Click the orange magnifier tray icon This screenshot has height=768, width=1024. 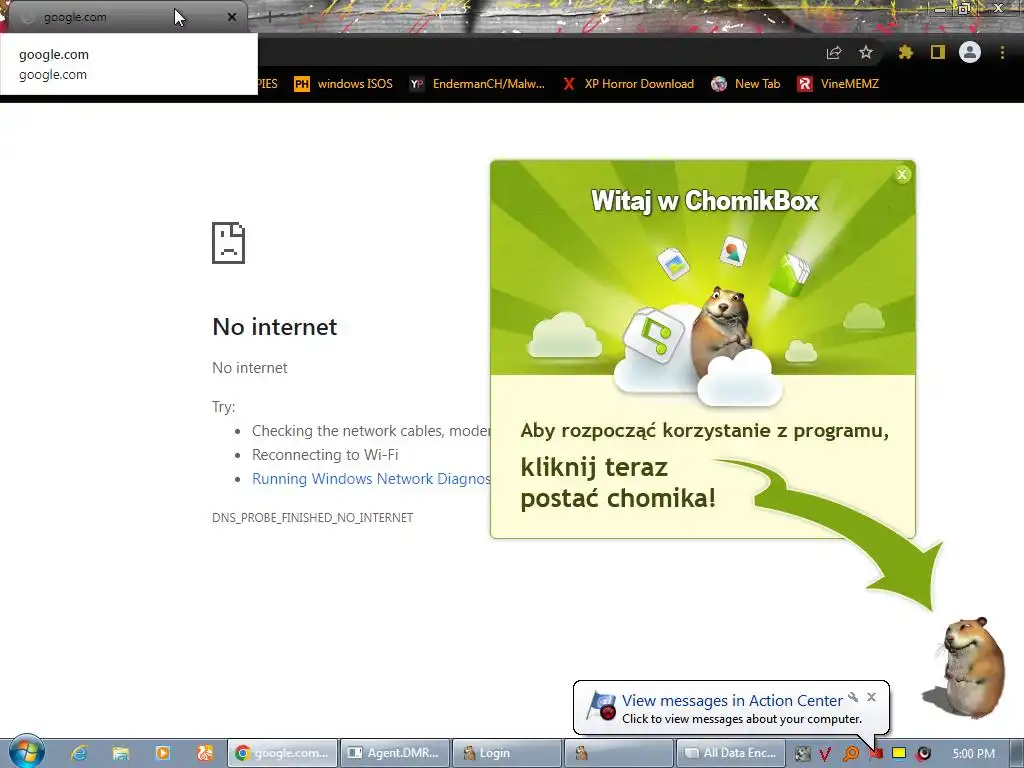850,754
